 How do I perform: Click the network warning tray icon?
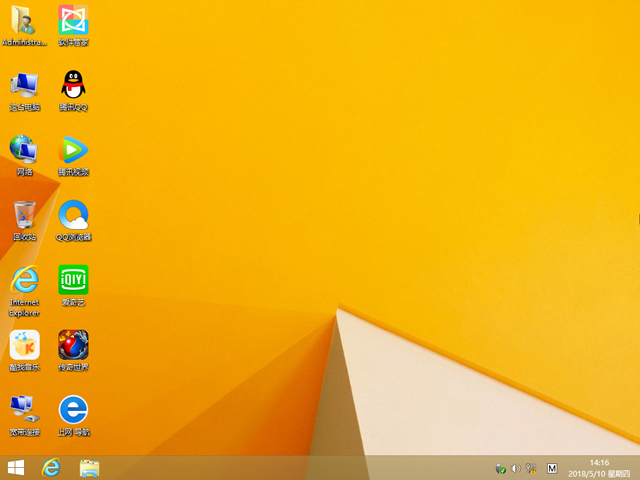coord(531,468)
